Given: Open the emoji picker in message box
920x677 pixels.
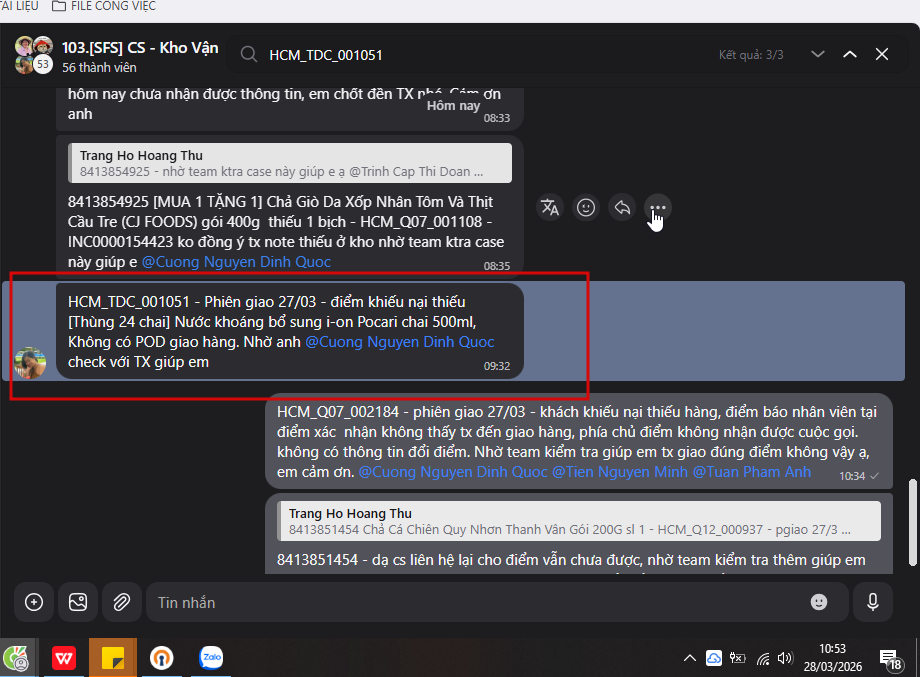Looking at the screenshot, I should [818, 602].
